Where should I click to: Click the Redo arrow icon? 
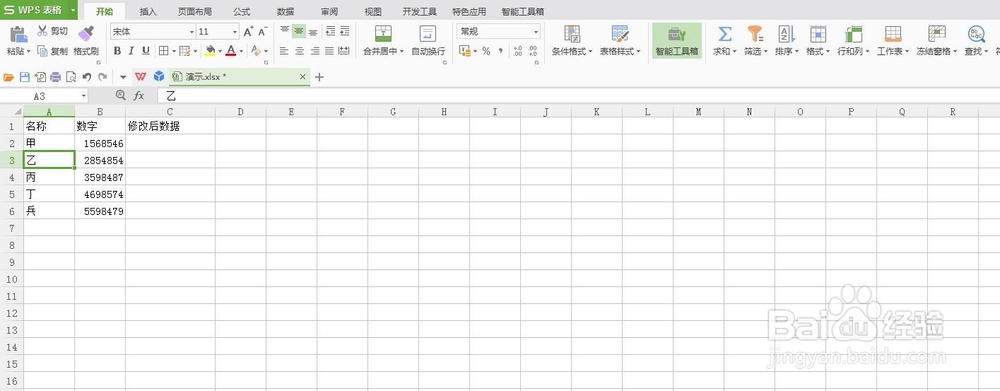pos(102,77)
